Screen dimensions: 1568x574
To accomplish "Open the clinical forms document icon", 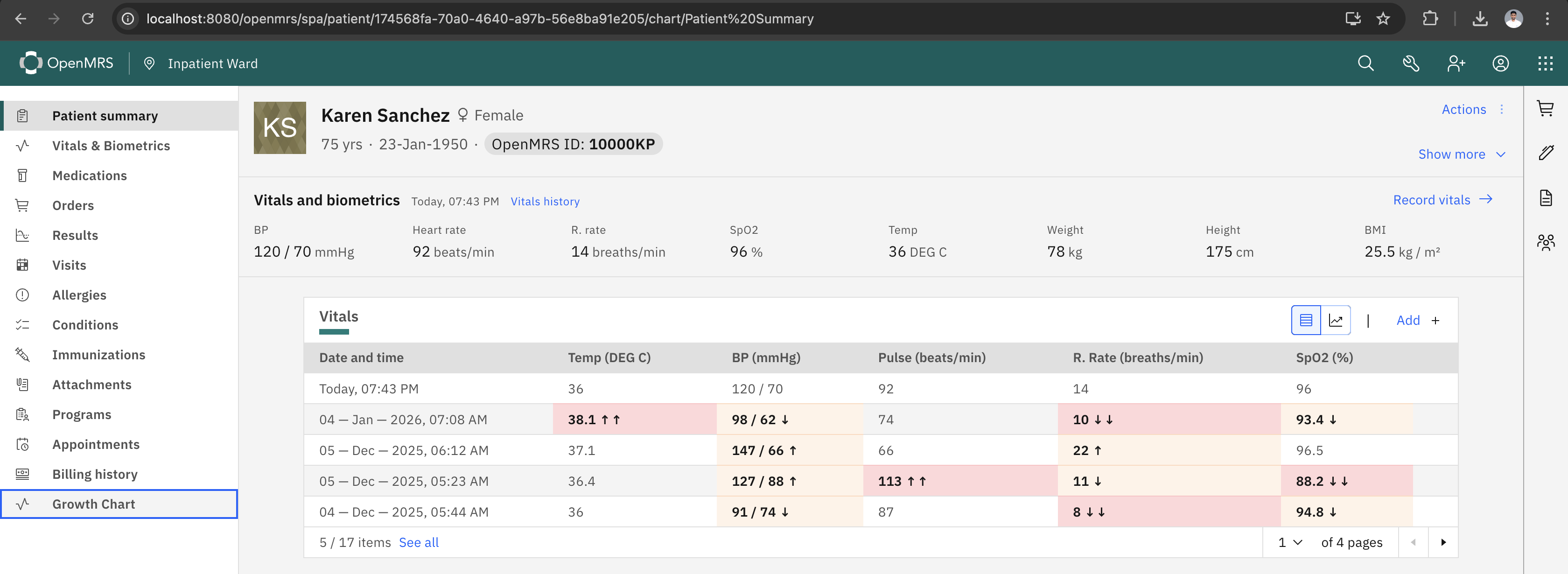I will coord(1546,197).
